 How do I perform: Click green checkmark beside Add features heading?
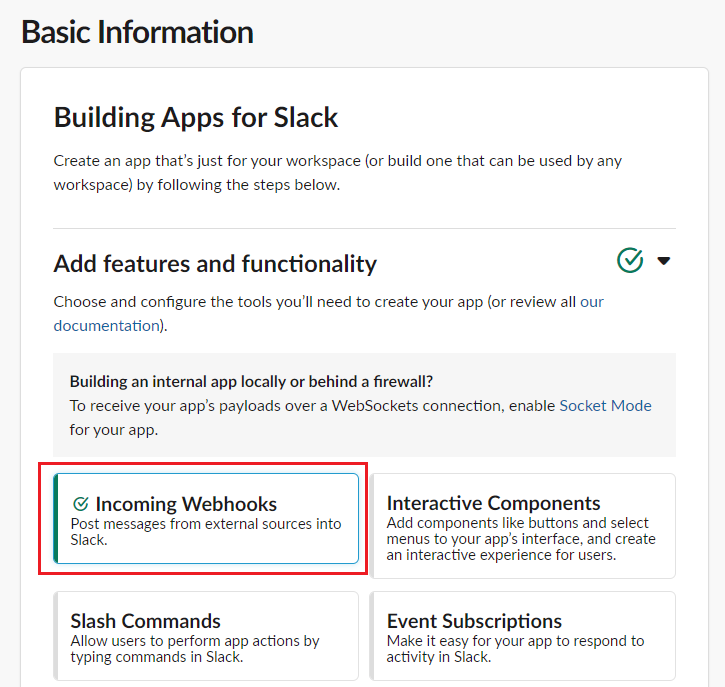click(630, 260)
